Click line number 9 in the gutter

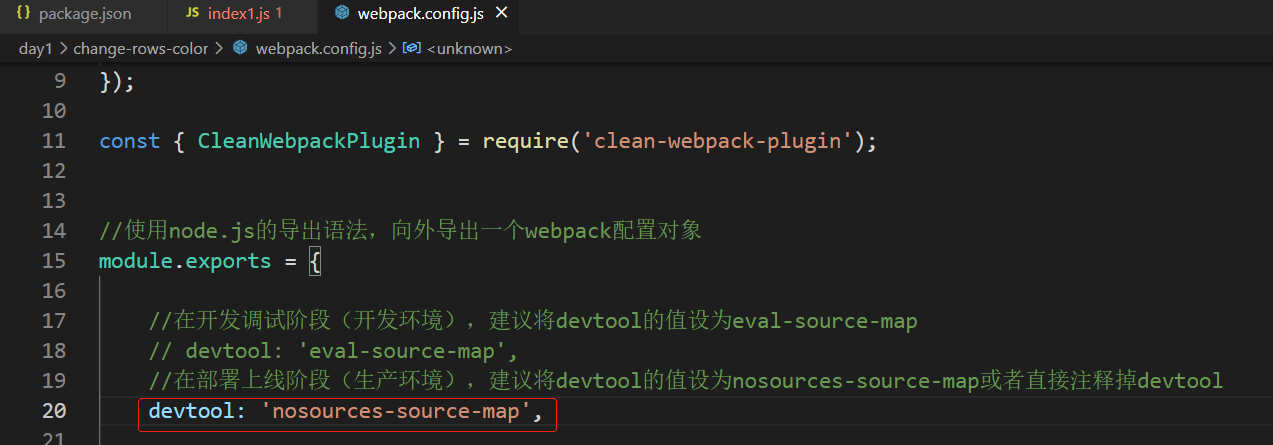click(x=58, y=81)
